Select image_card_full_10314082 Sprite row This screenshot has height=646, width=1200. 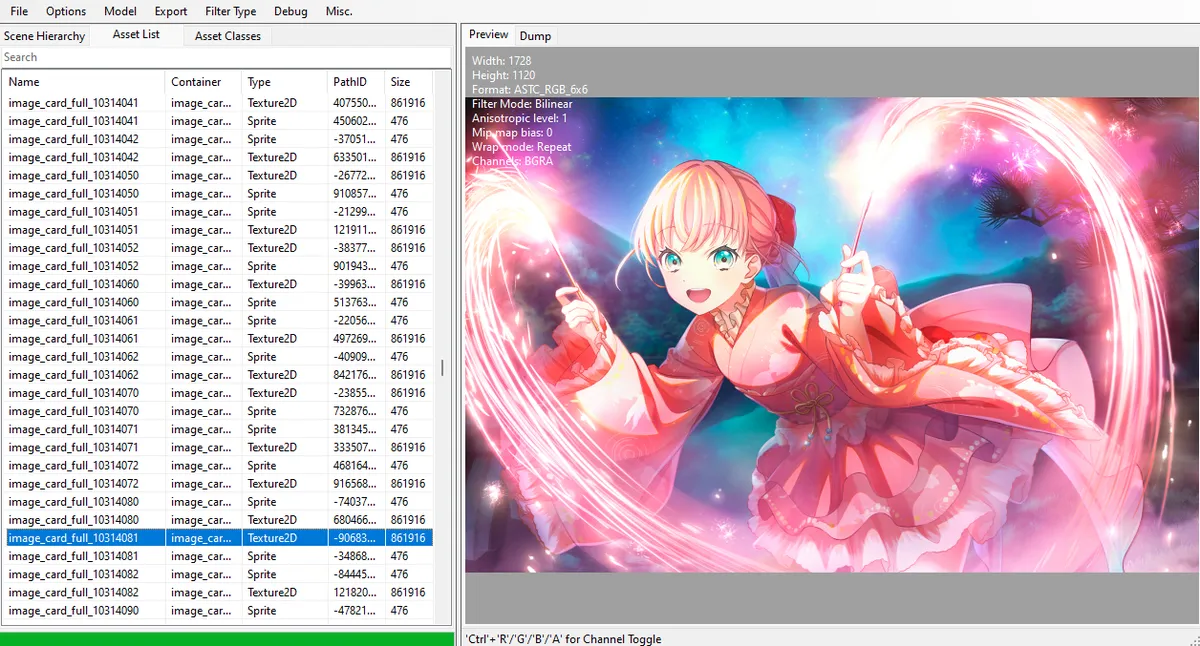click(218, 574)
